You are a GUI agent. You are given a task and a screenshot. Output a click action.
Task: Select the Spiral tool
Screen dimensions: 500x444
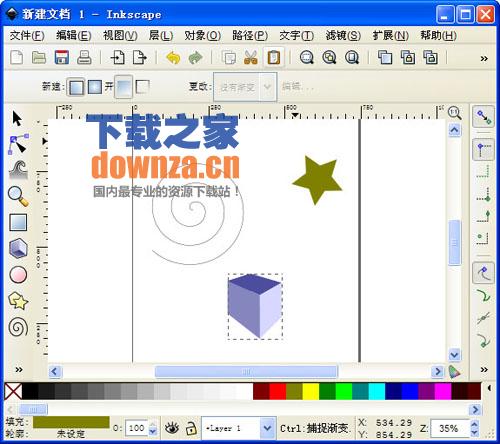(x=18, y=327)
